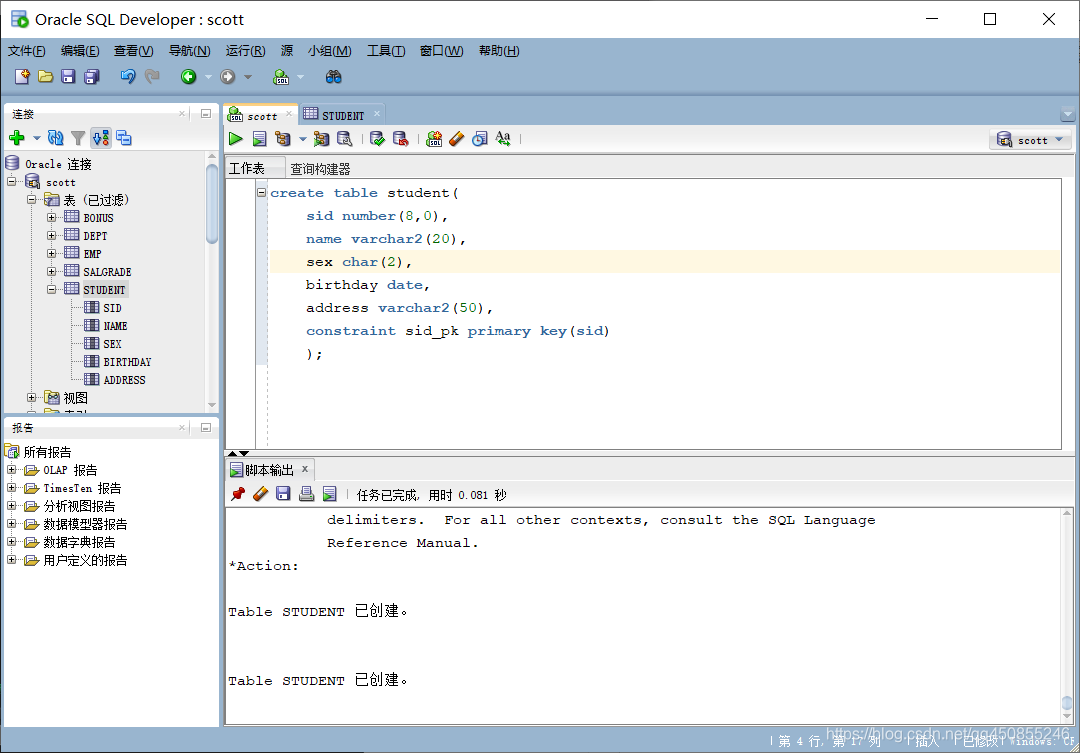Click the editor tab list dropdown at far right

click(x=1068, y=114)
